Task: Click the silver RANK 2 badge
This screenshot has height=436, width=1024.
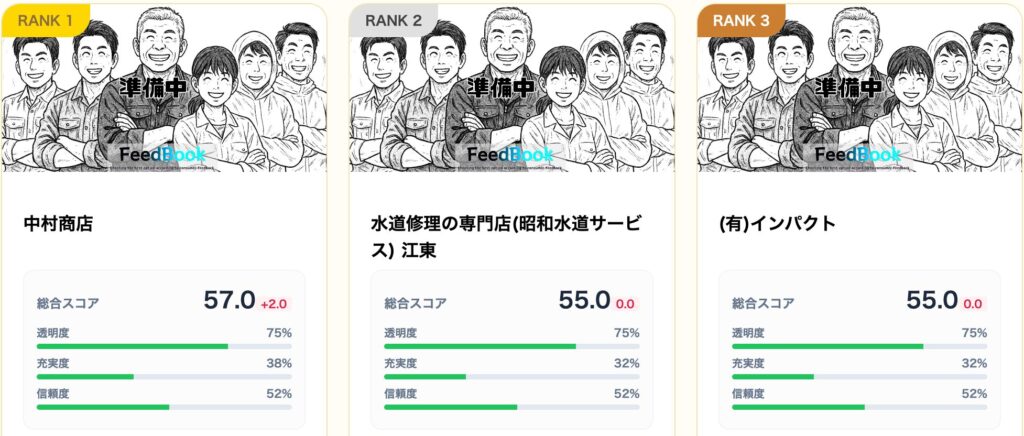Action: [x=394, y=19]
